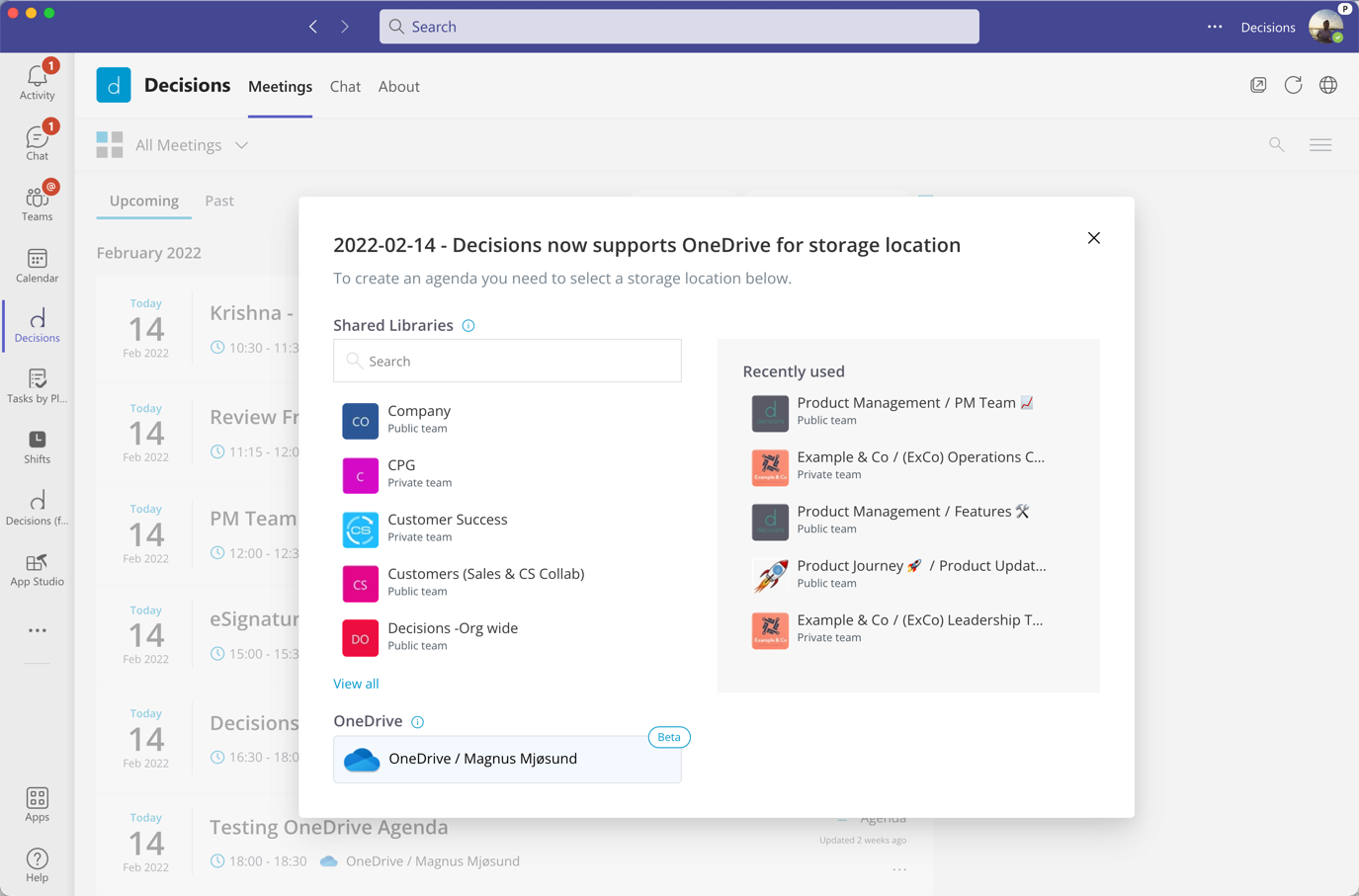Viewport: 1359px width, 896px height.
Task: Switch to the Chat tab
Action: tap(345, 87)
